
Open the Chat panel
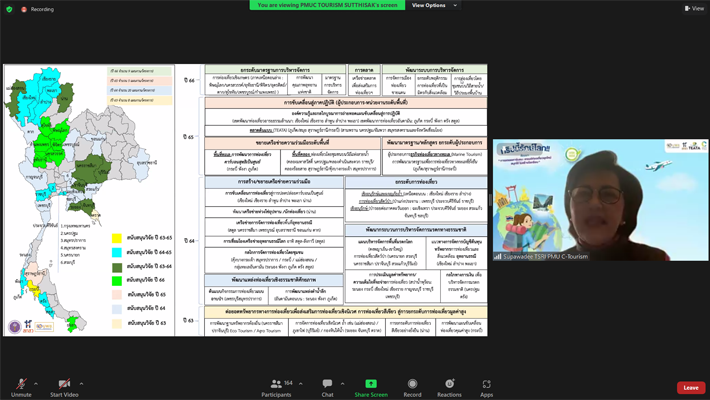327,386
